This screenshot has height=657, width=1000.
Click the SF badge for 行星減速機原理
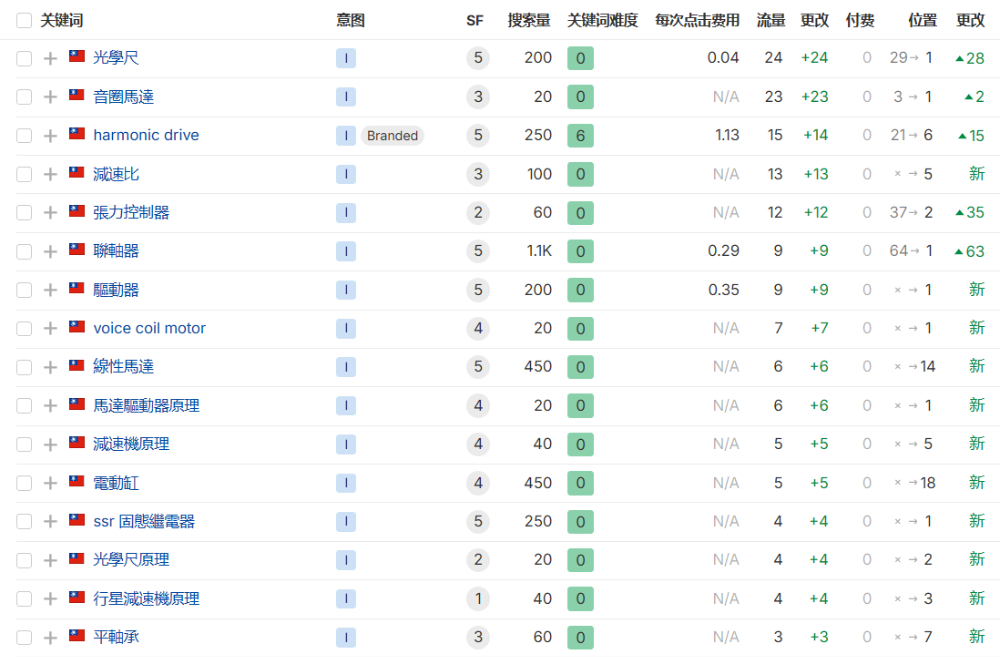point(478,599)
